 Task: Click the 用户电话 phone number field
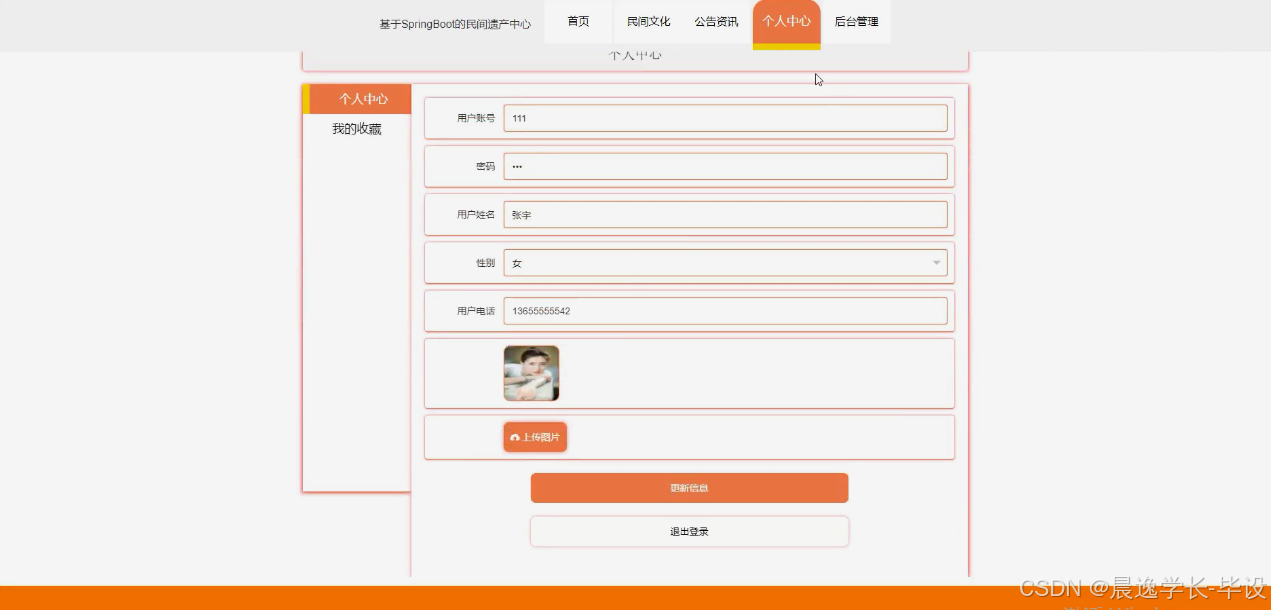(725, 310)
